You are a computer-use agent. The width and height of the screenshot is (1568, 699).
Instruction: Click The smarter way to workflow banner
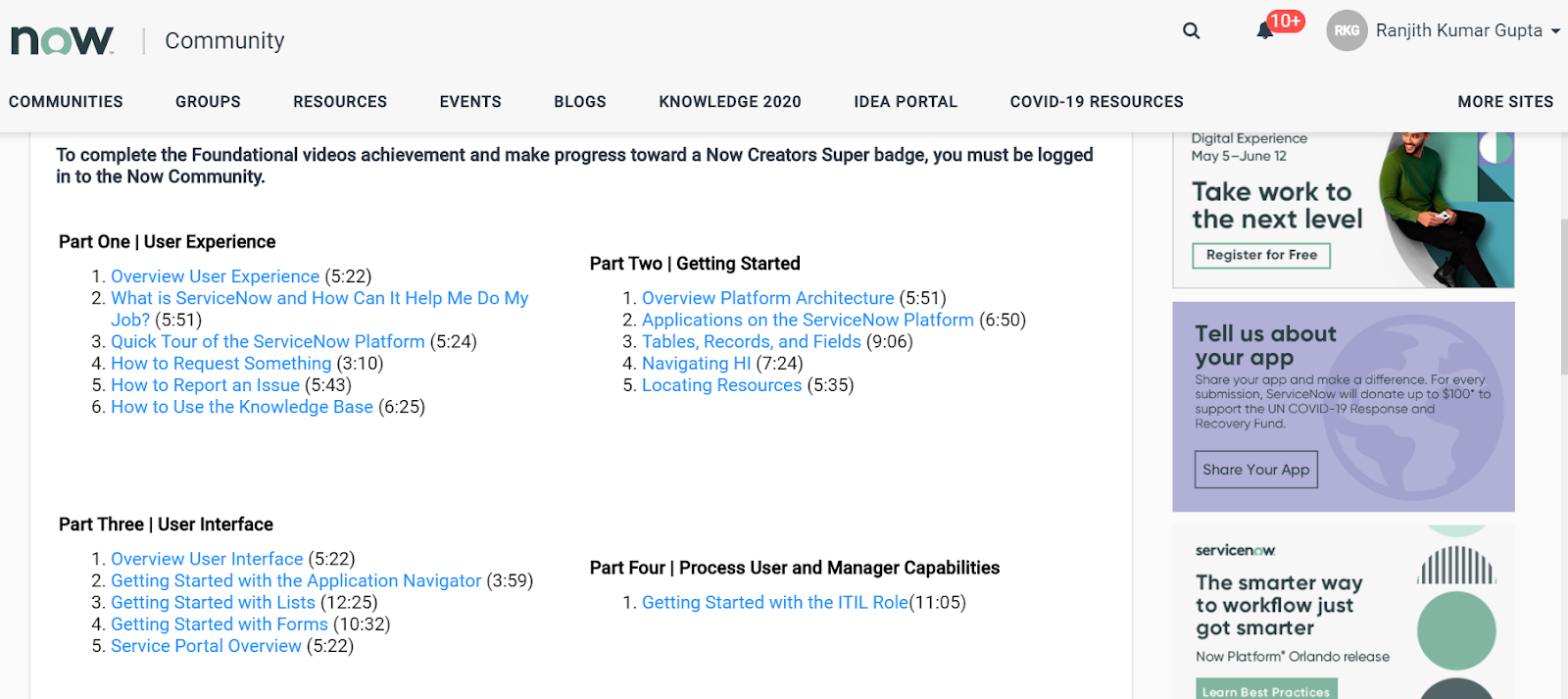click(x=1344, y=613)
